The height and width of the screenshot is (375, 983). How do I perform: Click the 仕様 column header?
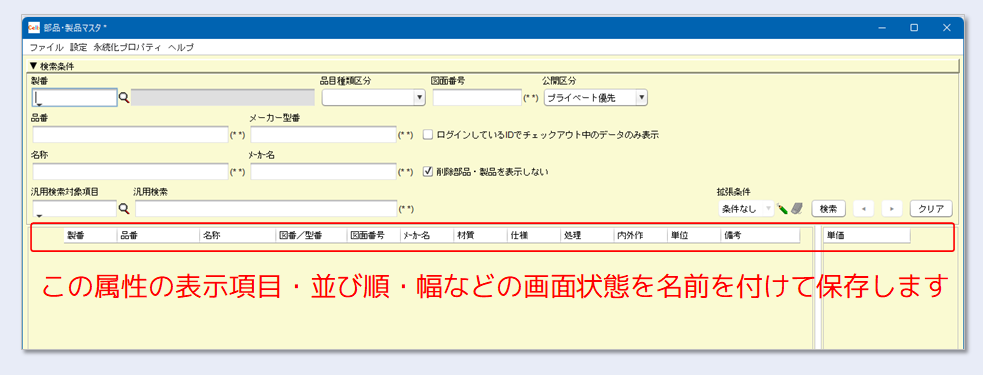click(534, 235)
